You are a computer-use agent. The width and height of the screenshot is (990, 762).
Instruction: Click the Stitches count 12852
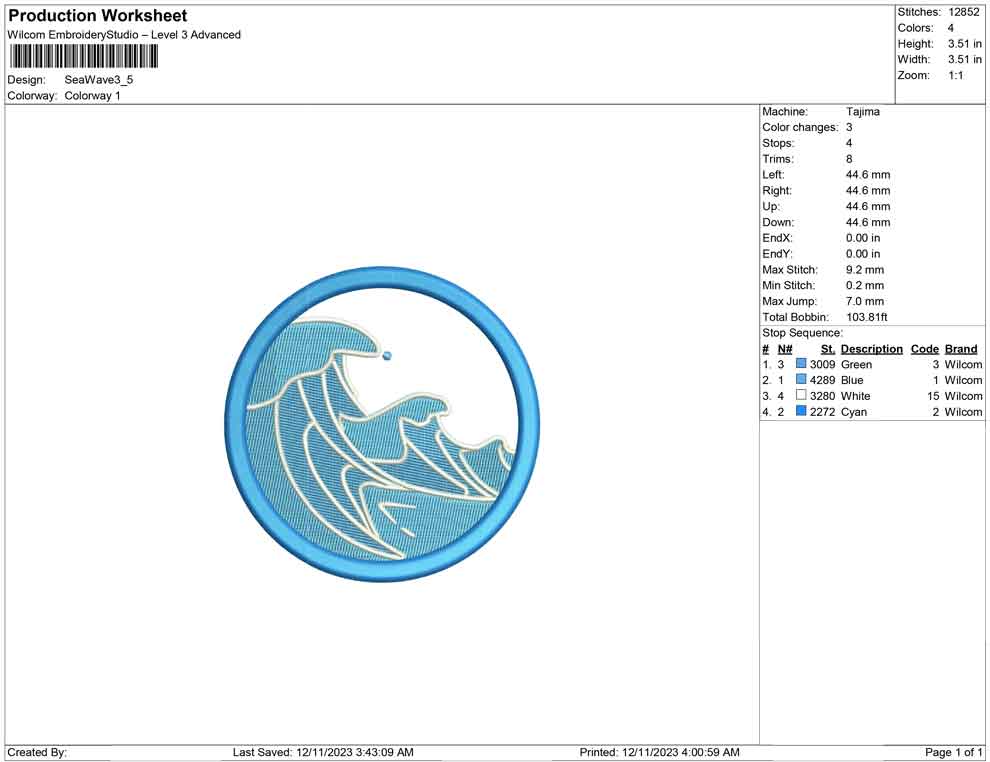[x=964, y=12]
